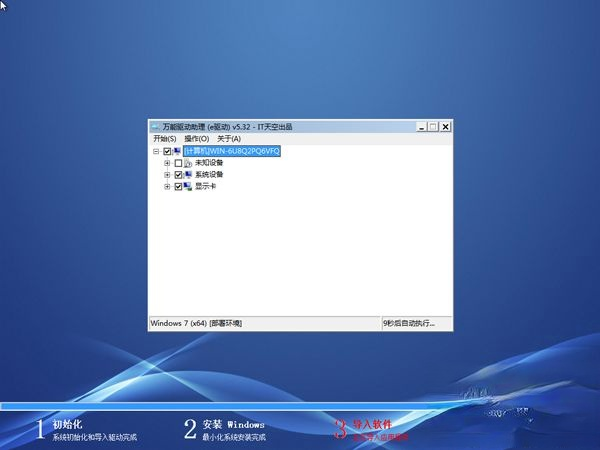Click the 万能驱动助理 title bar text

tap(227, 127)
